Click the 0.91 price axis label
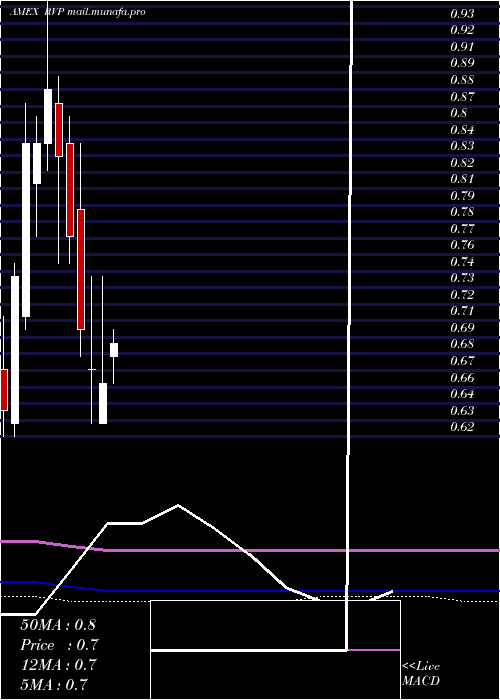Viewport: 500px width, 700px height. click(x=462, y=47)
